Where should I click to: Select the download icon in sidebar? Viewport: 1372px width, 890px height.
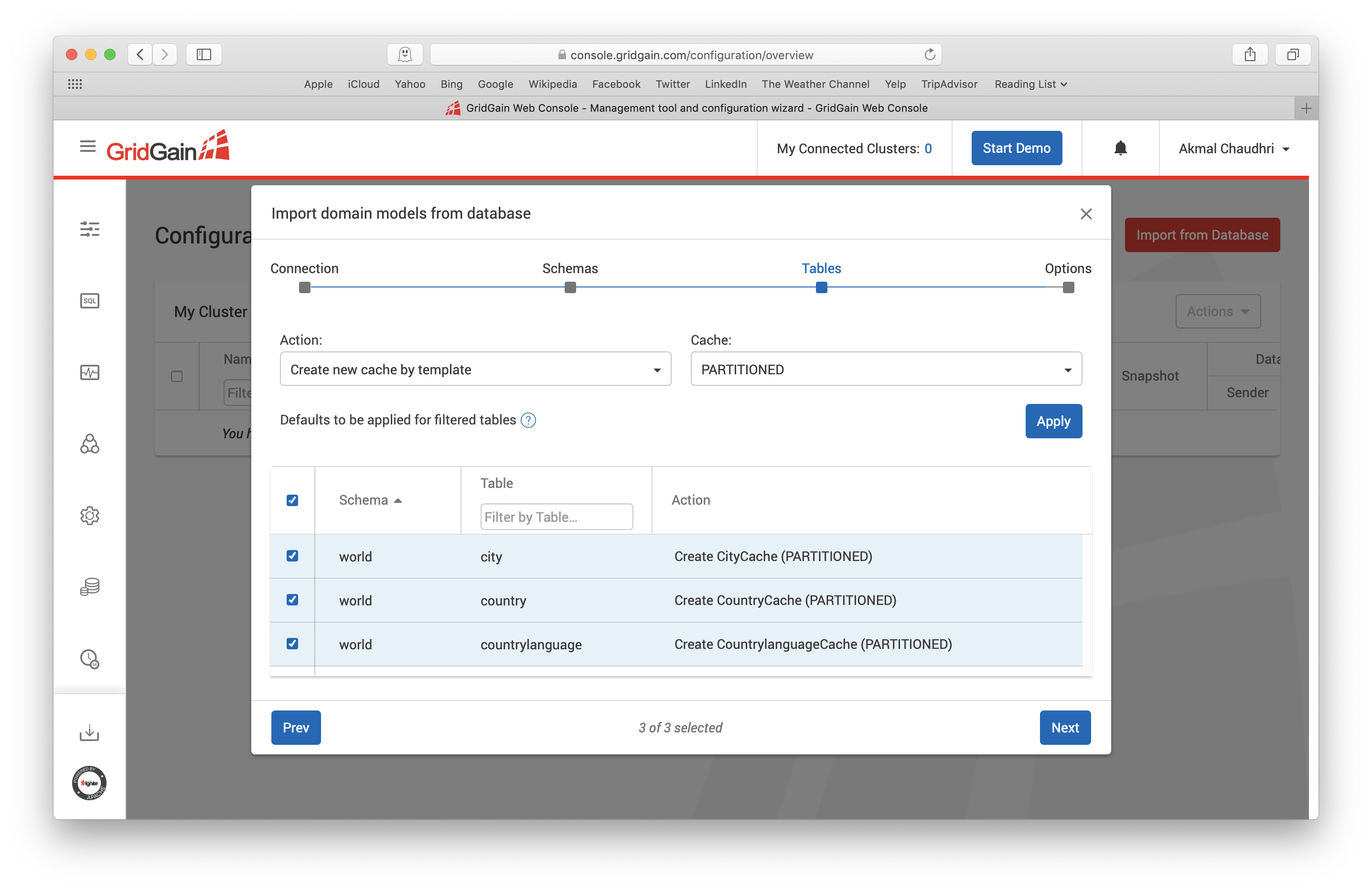89,732
